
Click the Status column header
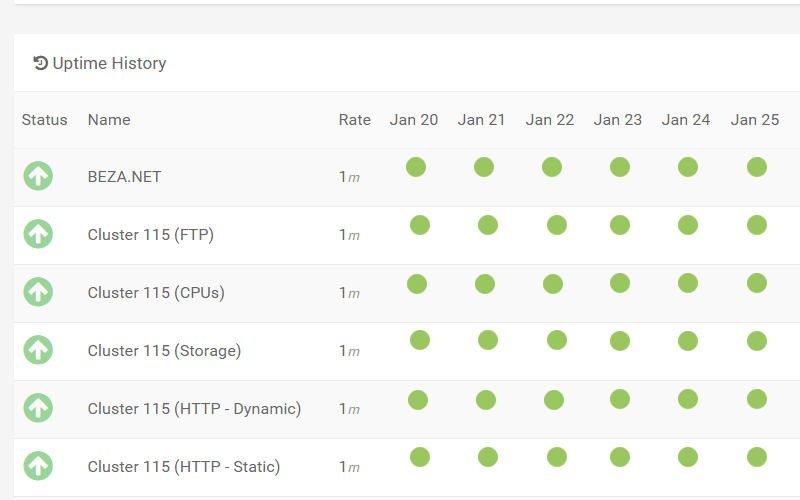coord(44,120)
